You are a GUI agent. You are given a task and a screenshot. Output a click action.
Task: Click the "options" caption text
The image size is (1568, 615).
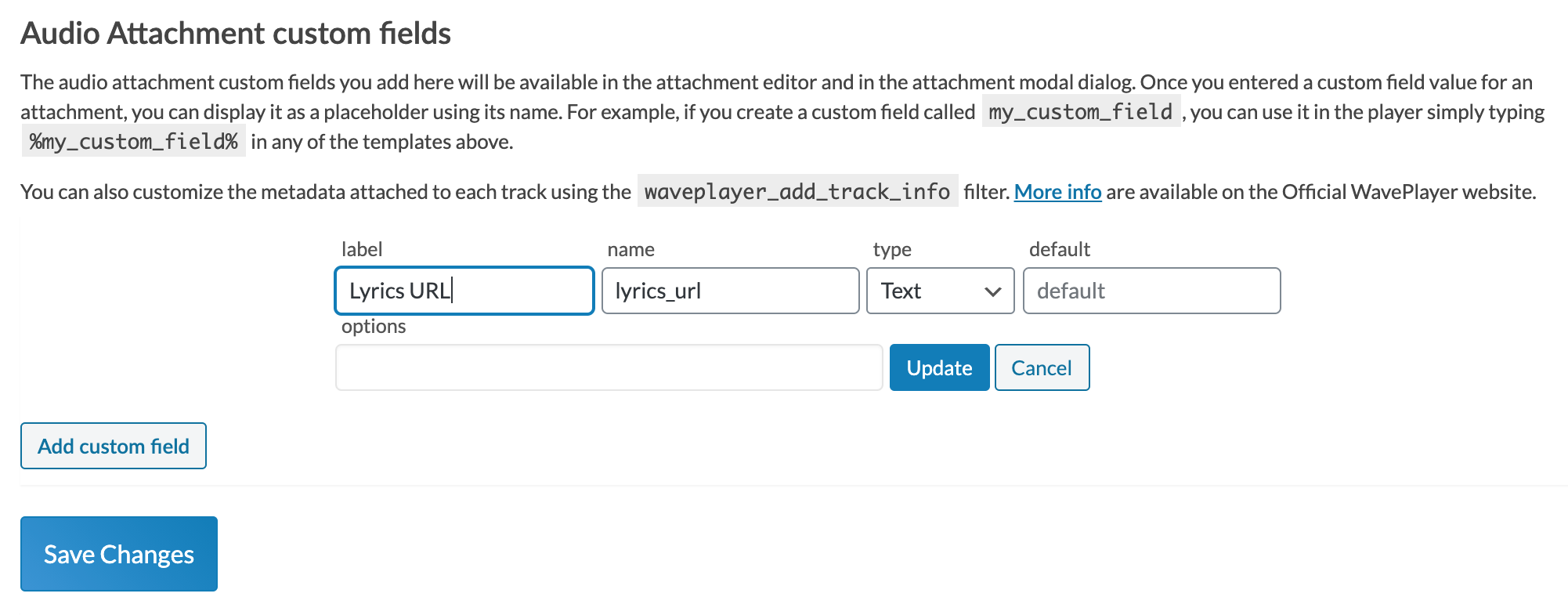374,326
